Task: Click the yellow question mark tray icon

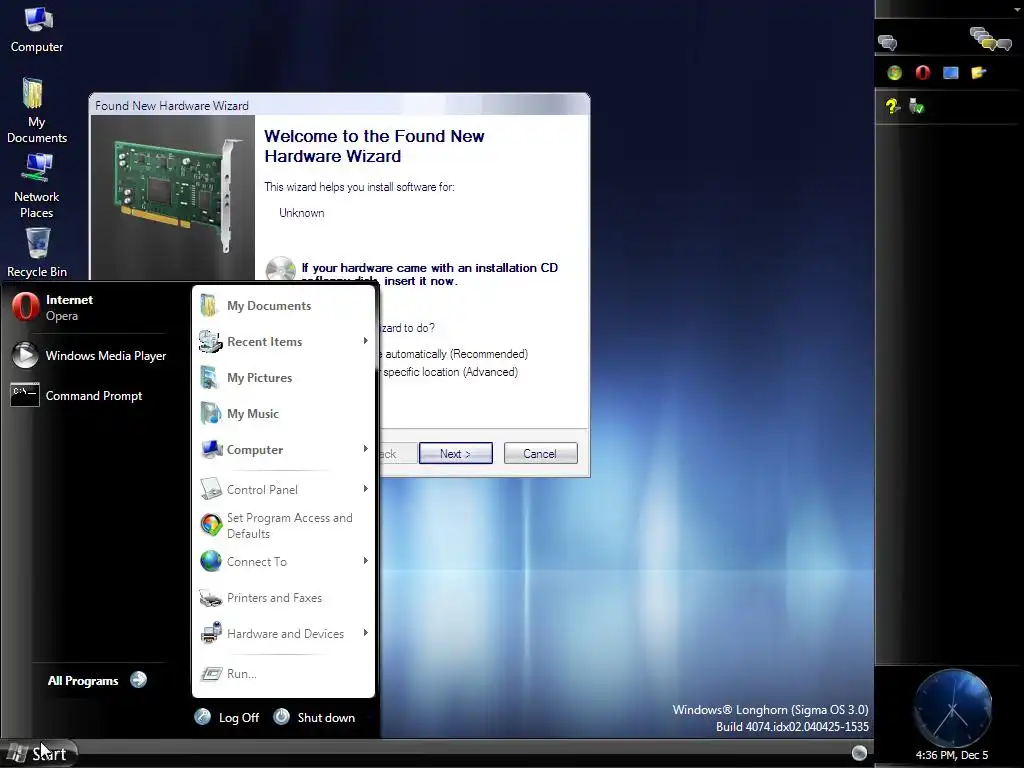Action: pyautogui.click(x=893, y=106)
